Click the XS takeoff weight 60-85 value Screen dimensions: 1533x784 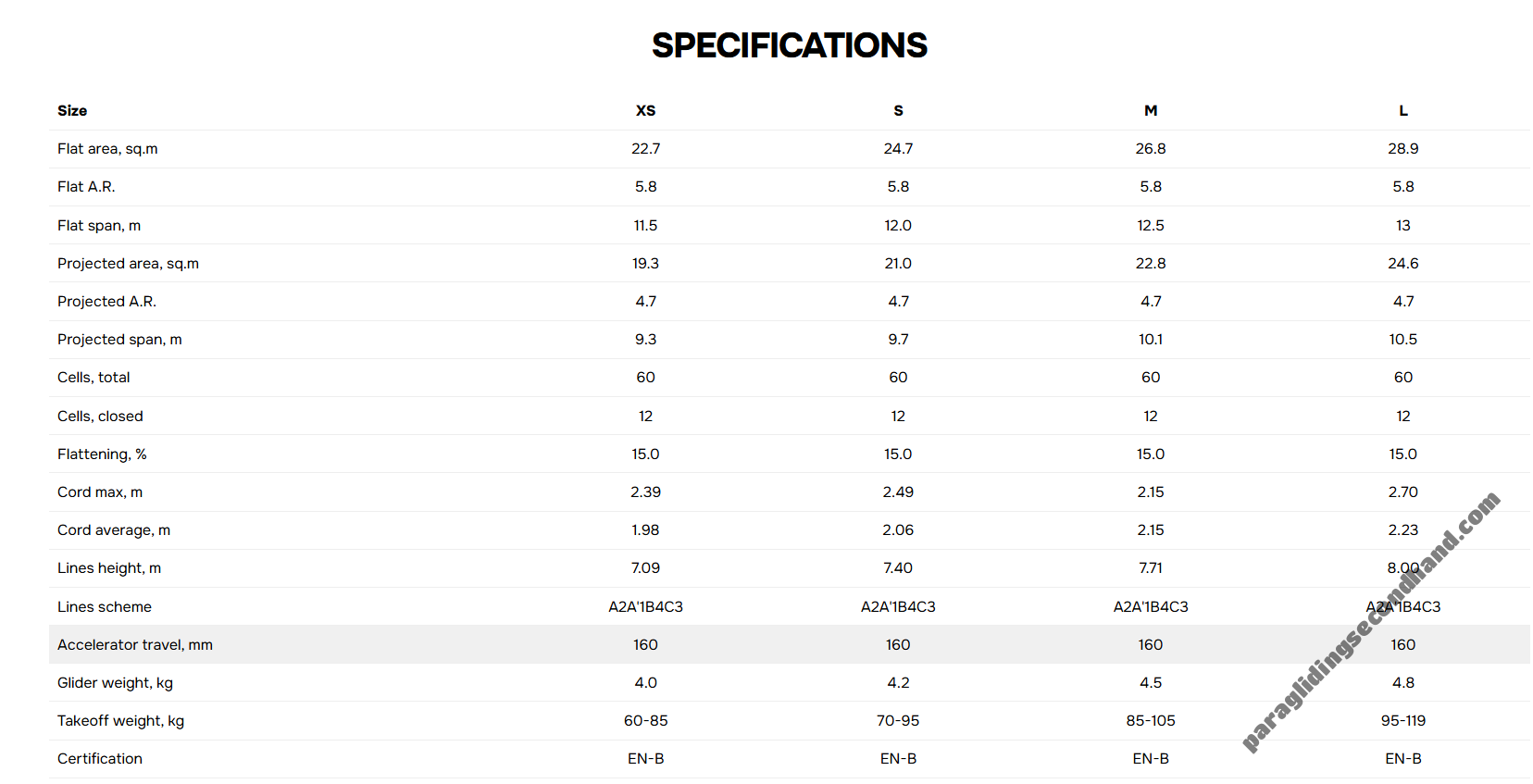point(645,721)
